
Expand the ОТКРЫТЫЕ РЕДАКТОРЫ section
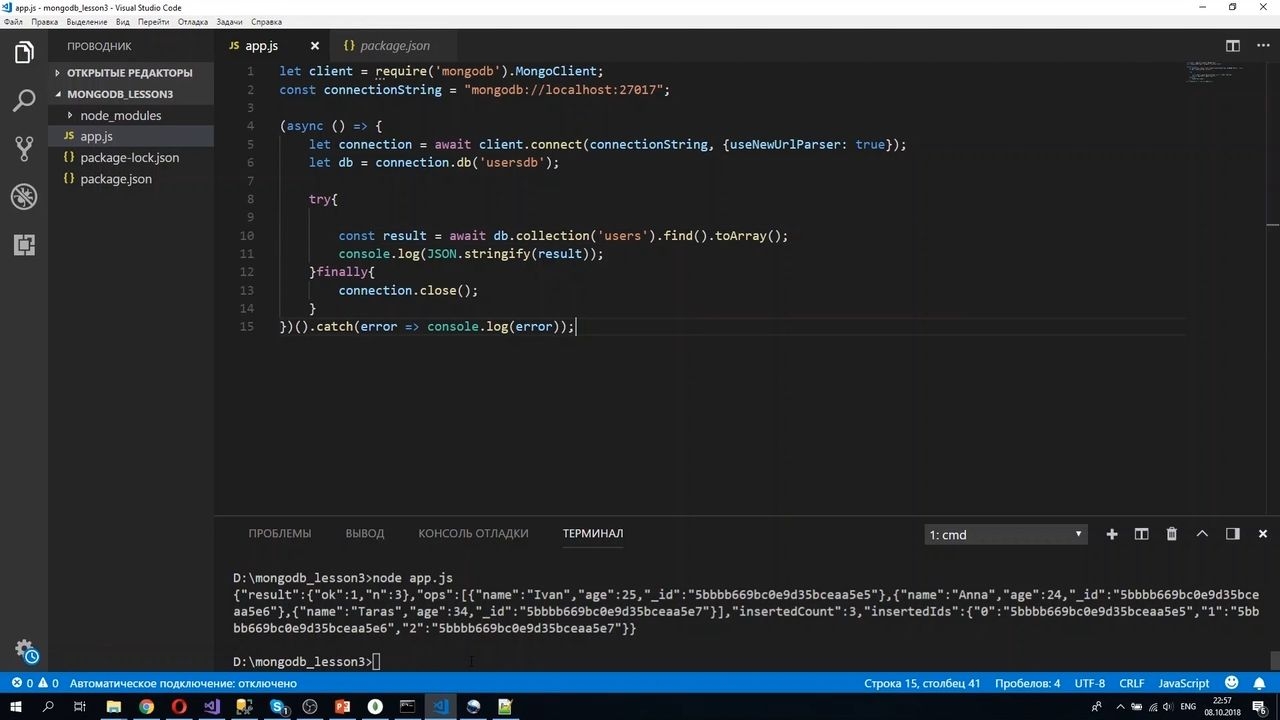click(x=130, y=73)
